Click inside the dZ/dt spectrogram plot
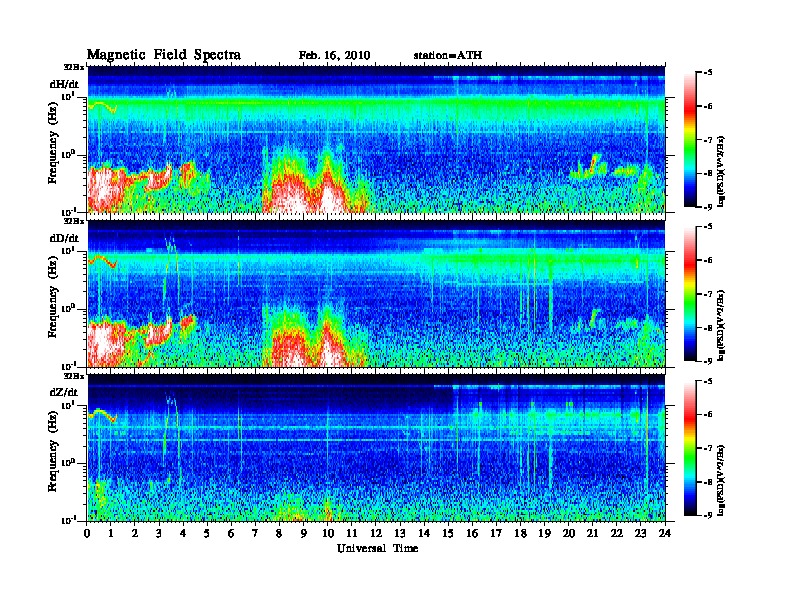Screen dimensions: 792x612 [x=376, y=447]
